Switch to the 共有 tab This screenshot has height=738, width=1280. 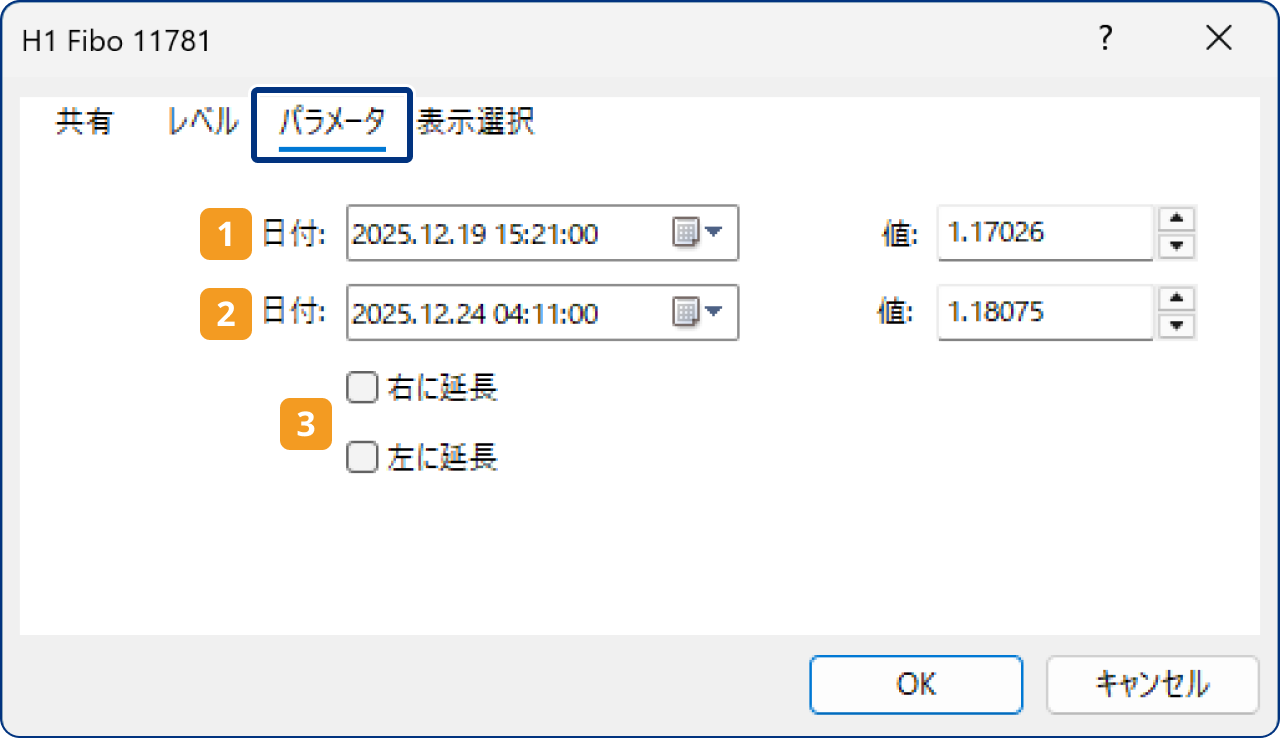point(84,122)
